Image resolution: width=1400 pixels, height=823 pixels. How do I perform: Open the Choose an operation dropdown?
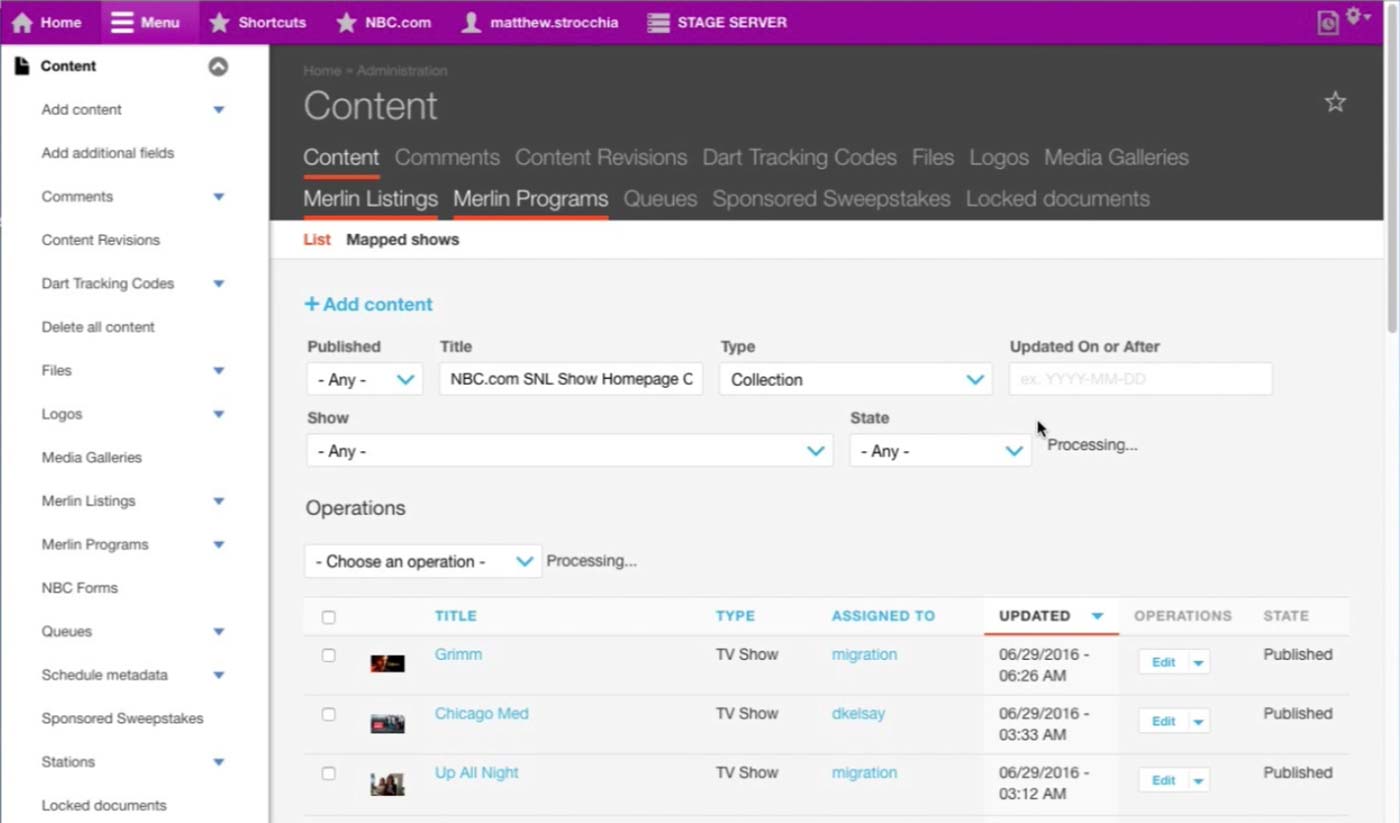(423, 562)
